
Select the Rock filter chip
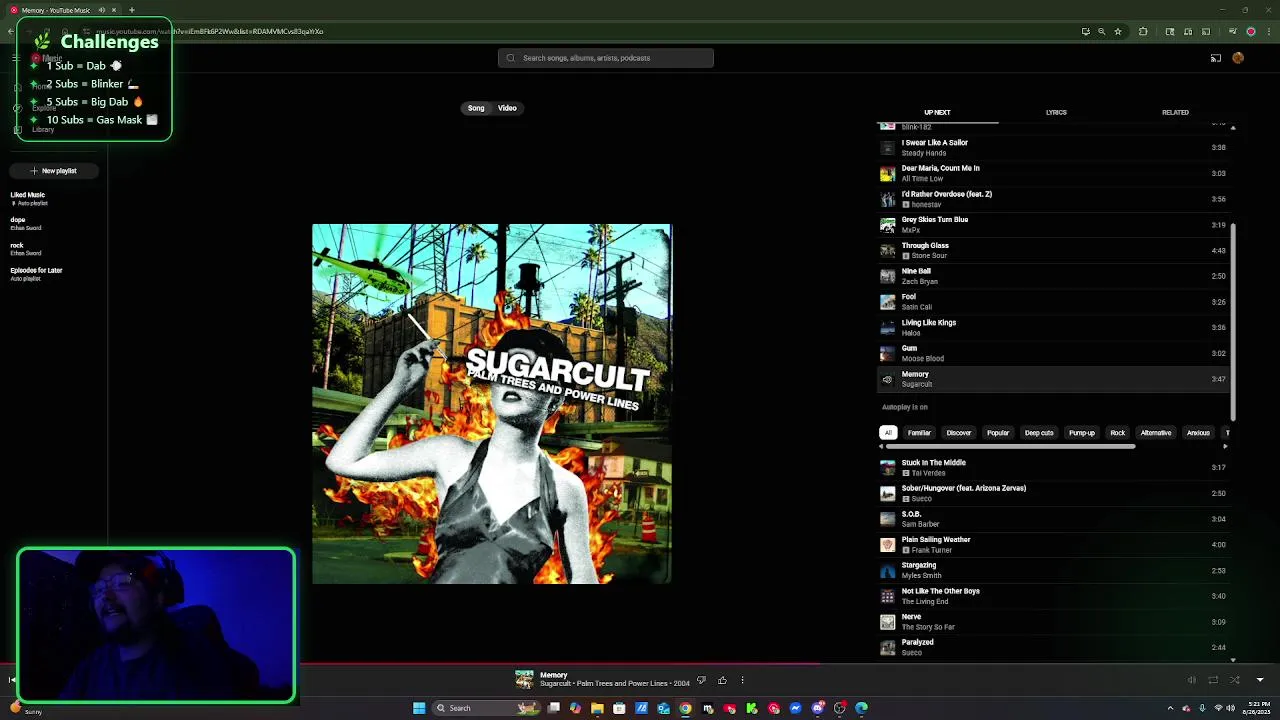pyautogui.click(x=1118, y=433)
